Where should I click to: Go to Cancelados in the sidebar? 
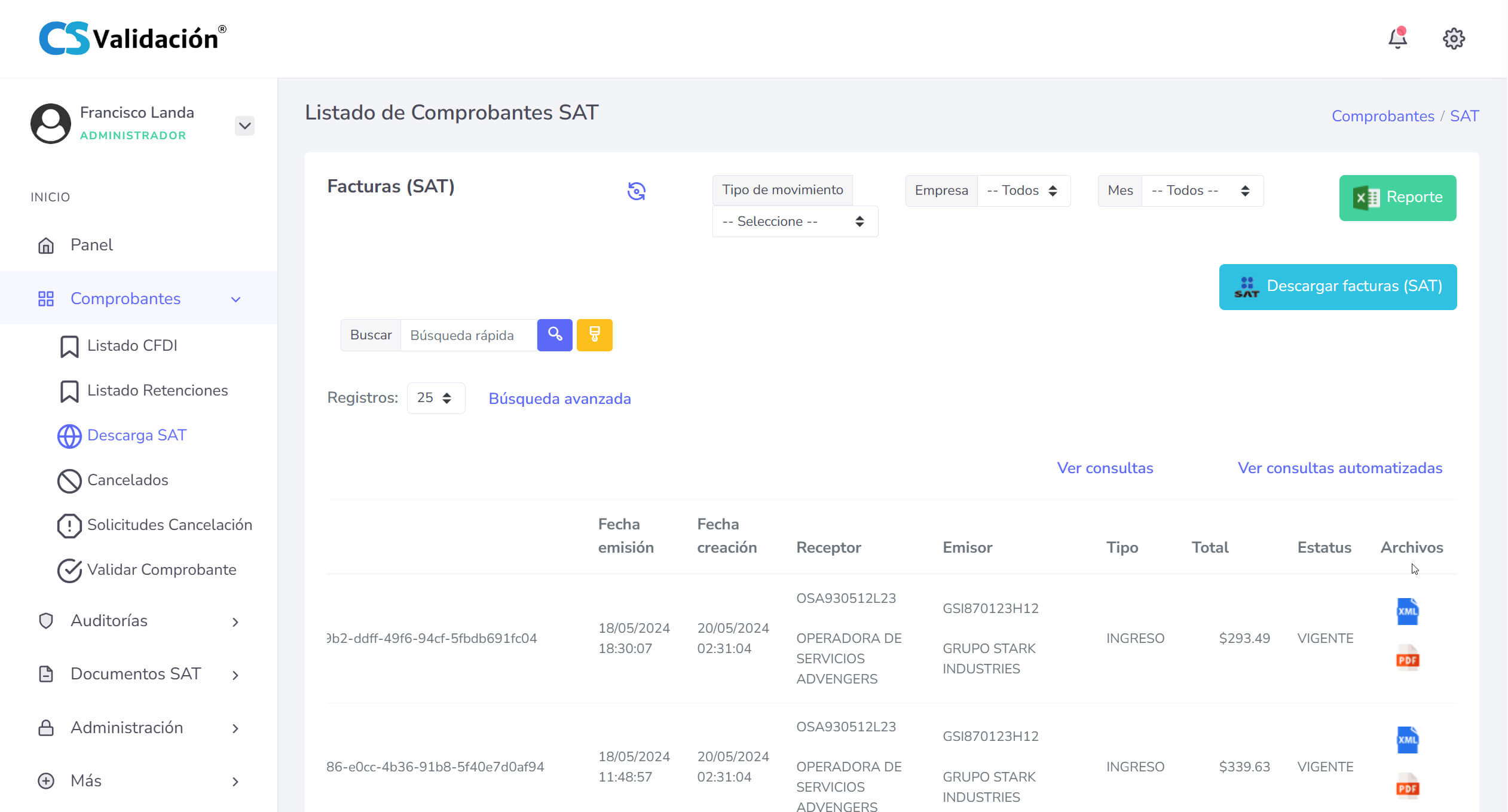[x=127, y=480]
